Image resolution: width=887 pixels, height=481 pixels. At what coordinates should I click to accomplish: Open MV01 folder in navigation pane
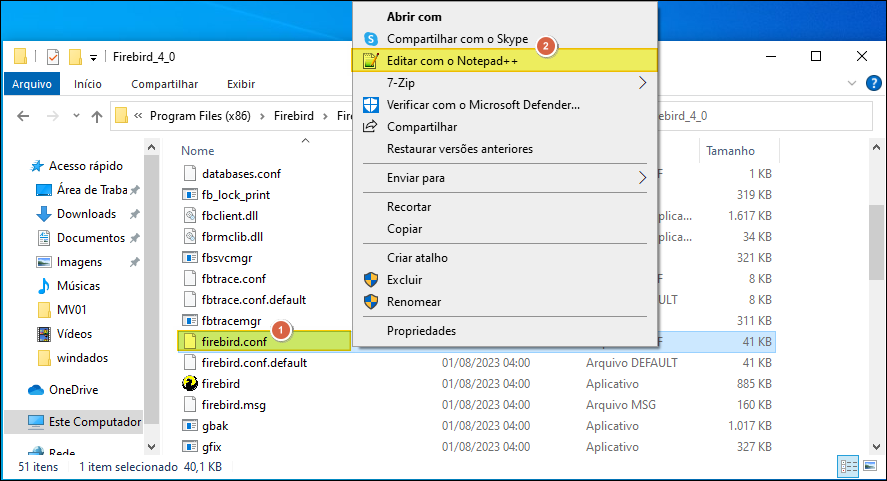71,310
